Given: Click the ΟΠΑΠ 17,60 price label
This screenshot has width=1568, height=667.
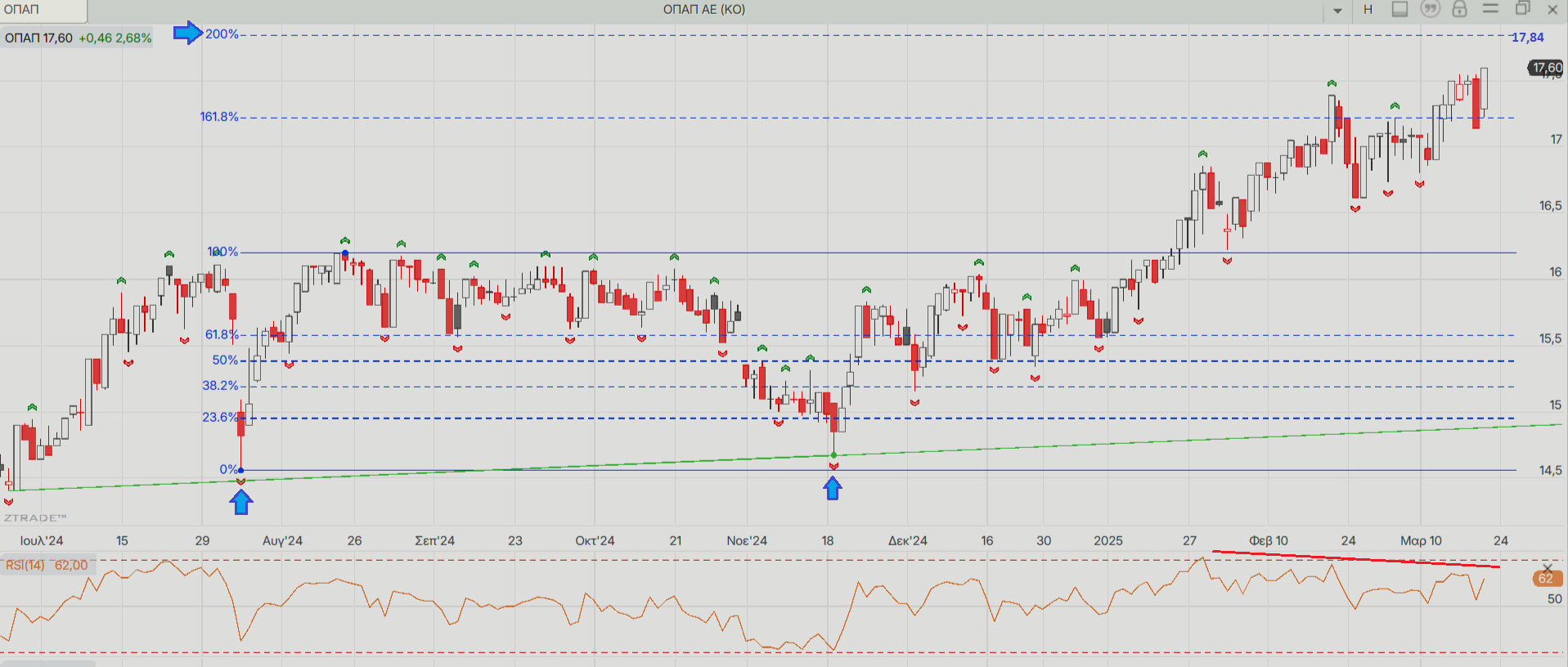Looking at the screenshot, I should coord(38,38).
